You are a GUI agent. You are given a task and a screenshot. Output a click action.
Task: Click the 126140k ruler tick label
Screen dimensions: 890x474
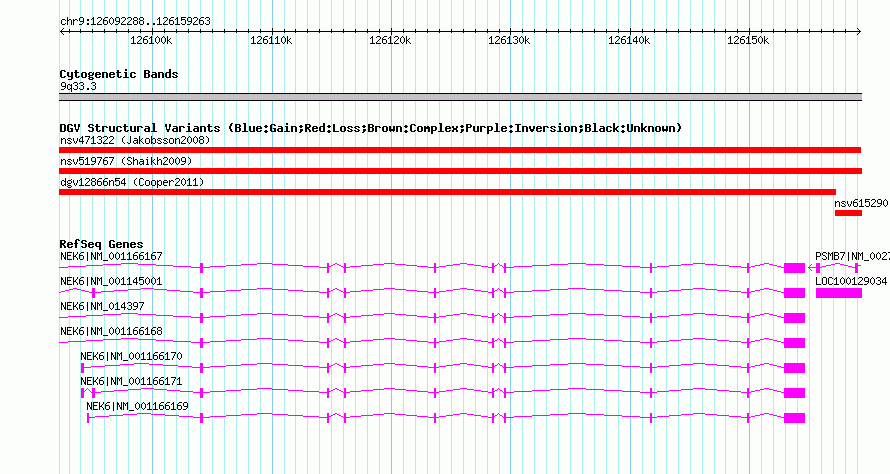click(629, 41)
